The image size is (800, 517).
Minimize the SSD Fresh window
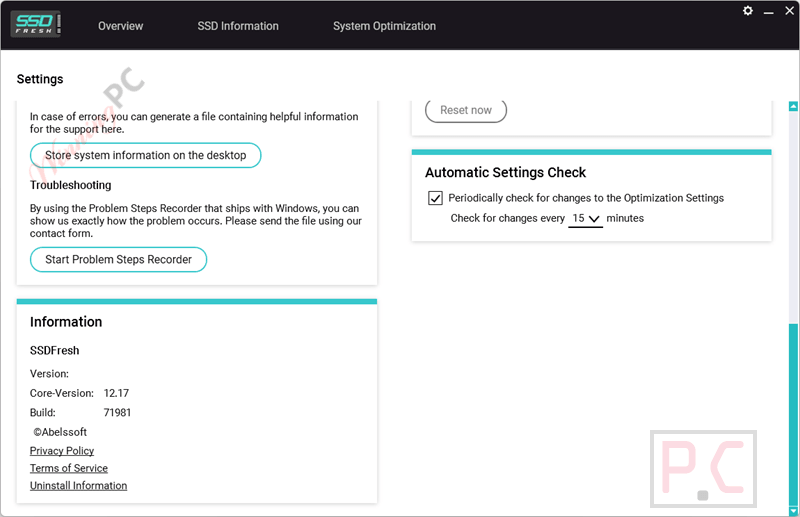pyautogui.click(x=768, y=12)
